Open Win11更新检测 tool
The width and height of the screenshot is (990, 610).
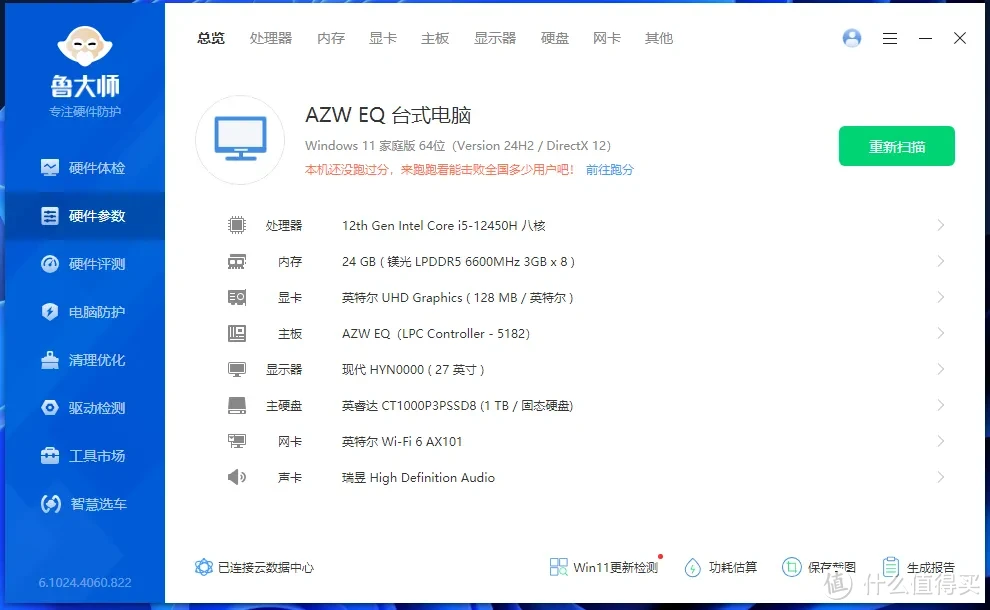coord(604,567)
